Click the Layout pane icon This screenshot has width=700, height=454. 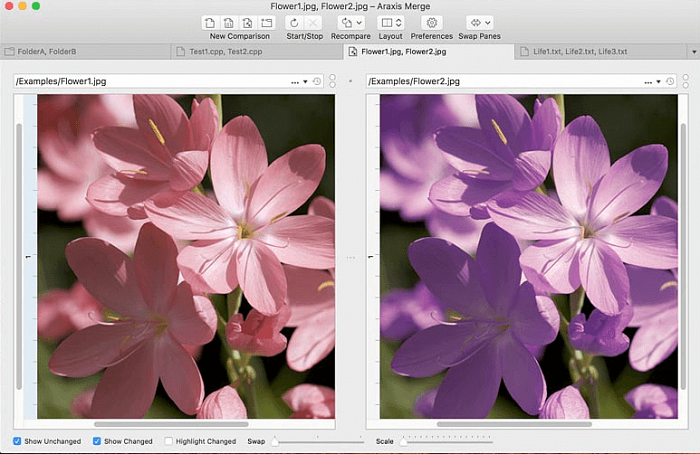387,23
